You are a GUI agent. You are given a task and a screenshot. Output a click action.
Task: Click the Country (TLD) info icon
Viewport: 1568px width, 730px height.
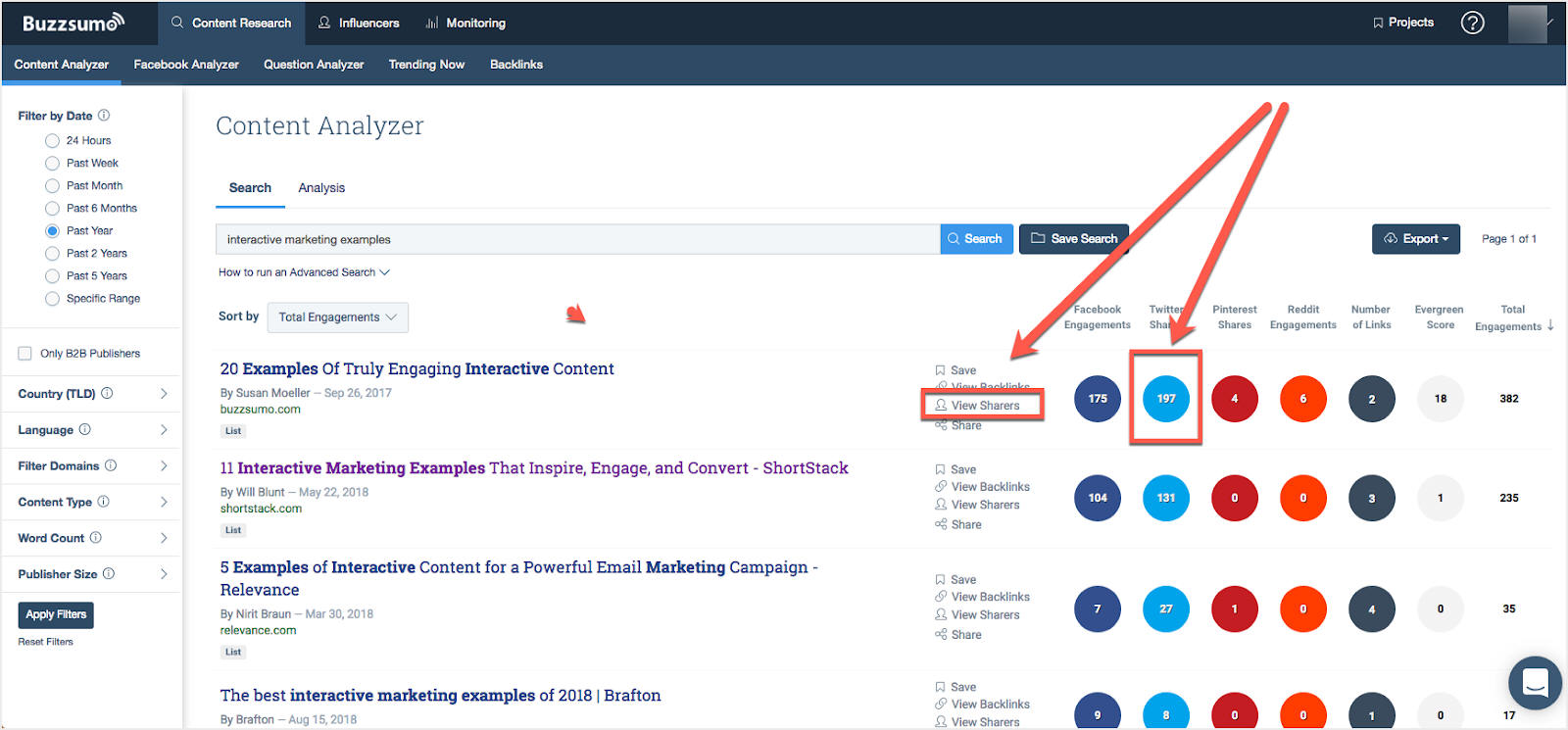[x=107, y=393]
